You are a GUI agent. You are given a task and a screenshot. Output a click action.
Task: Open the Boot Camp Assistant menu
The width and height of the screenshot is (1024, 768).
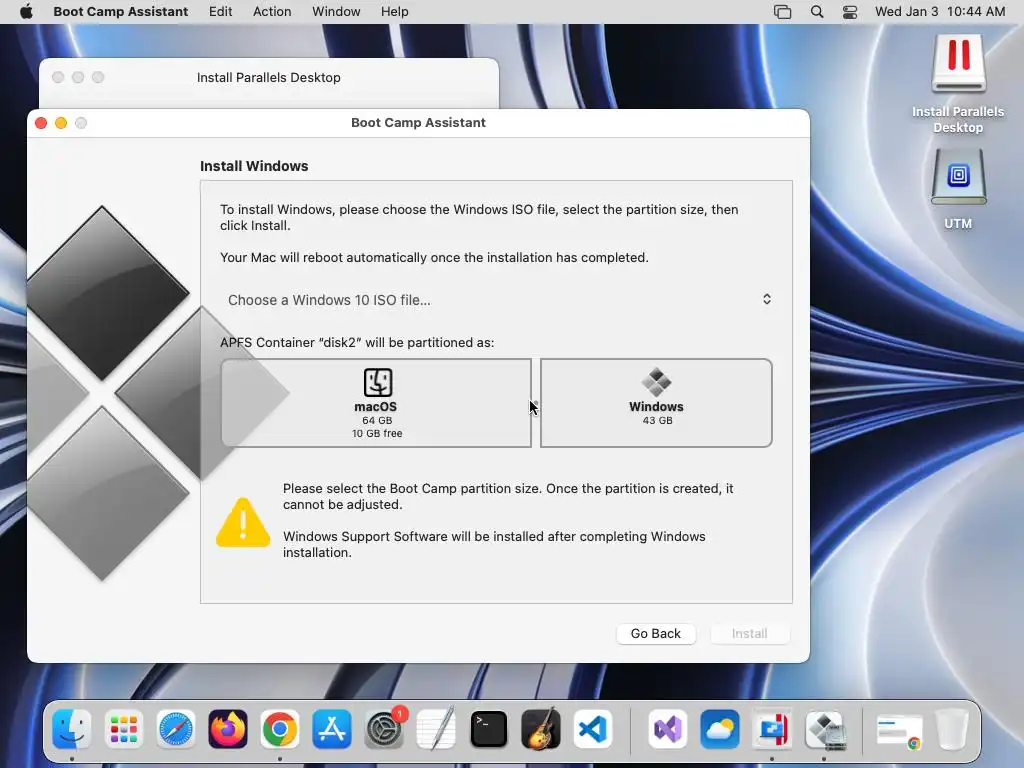click(x=120, y=12)
